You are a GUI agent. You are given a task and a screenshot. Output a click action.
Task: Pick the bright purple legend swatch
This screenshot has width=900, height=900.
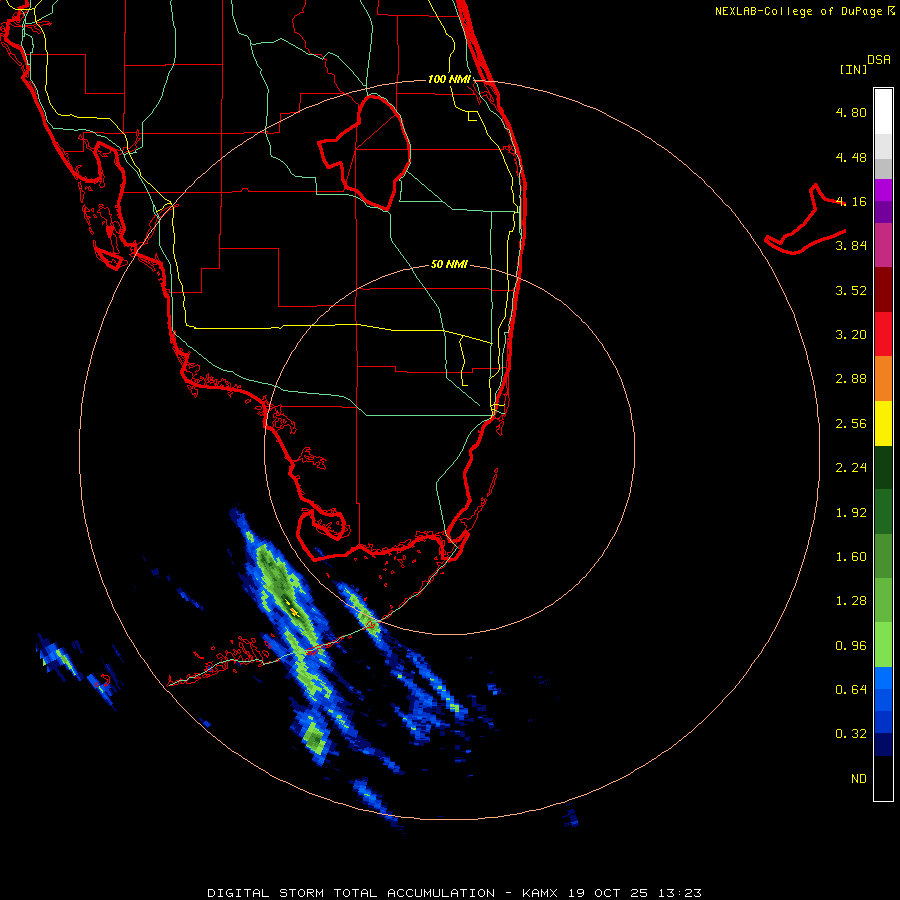(x=883, y=190)
